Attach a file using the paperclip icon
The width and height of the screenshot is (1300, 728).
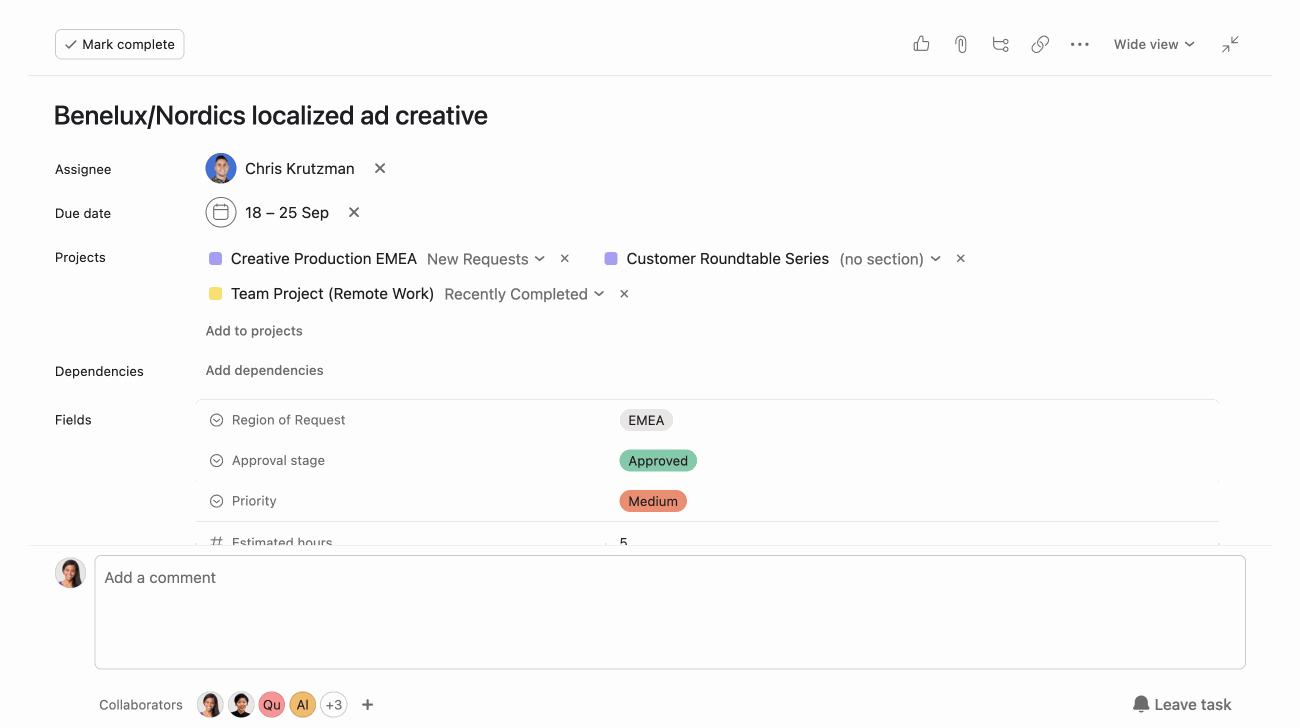[960, 44]
